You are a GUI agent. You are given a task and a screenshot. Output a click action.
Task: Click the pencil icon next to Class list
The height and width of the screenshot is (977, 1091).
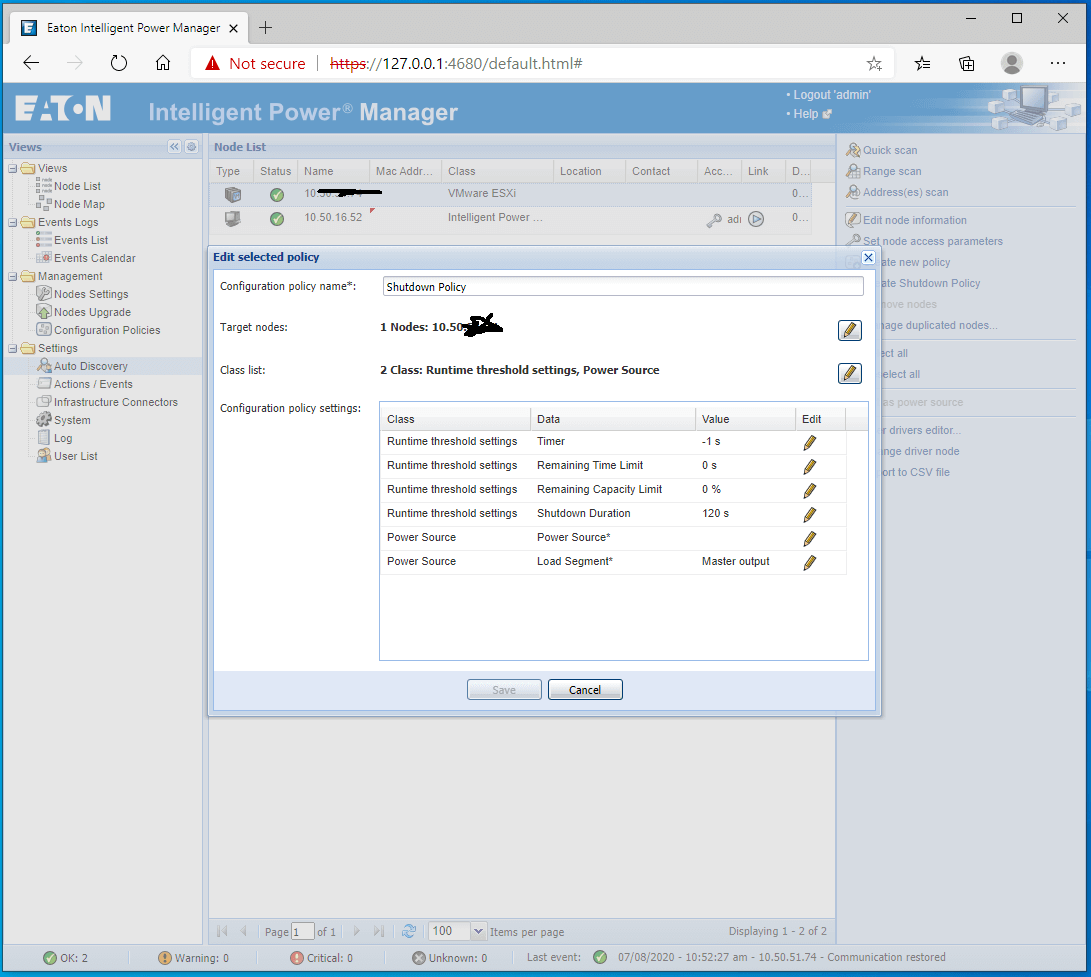(849, 373)
